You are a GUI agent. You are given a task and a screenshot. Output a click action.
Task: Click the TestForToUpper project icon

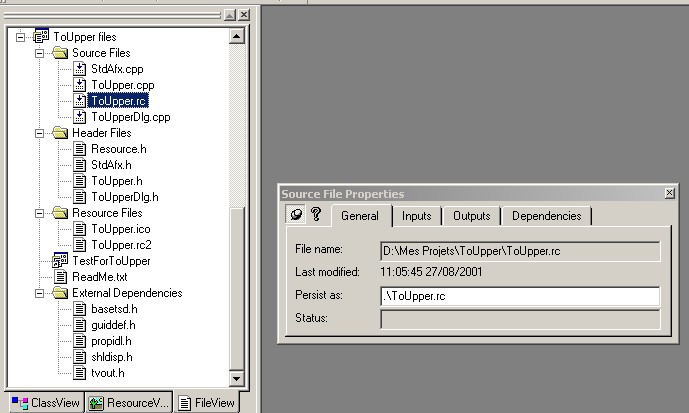[60, 261]
